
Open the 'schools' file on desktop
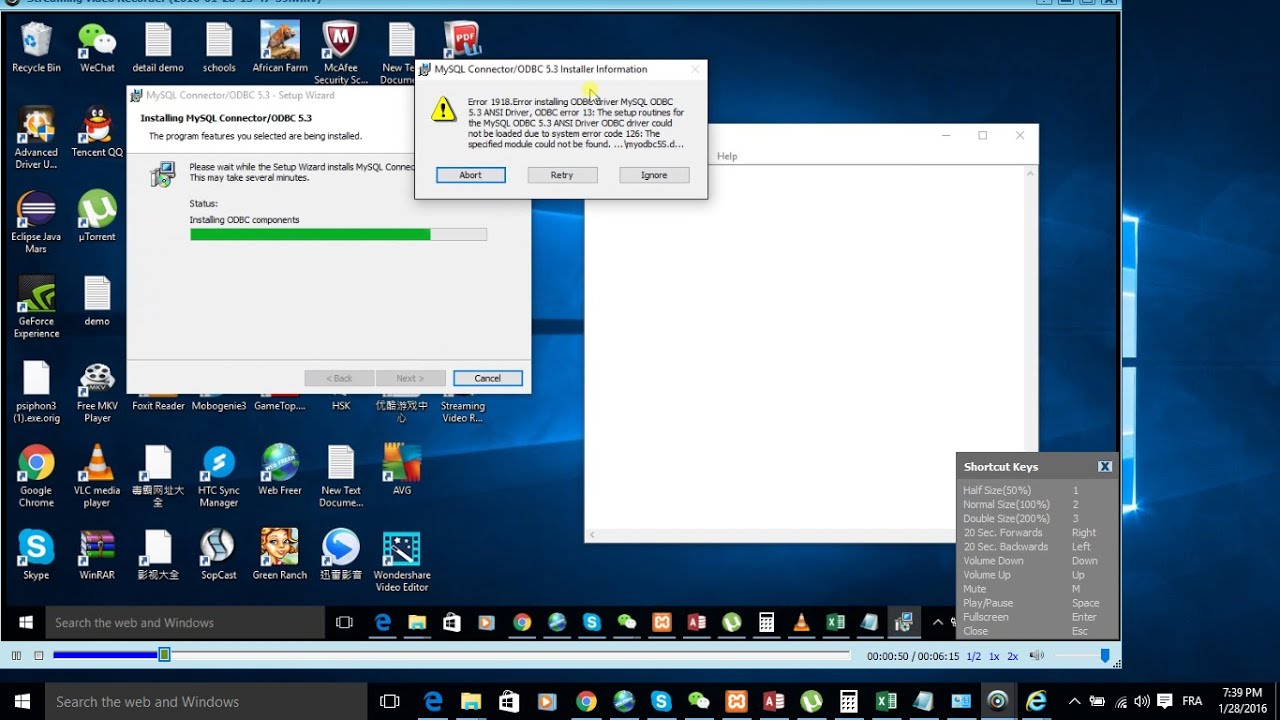[219, 47]
